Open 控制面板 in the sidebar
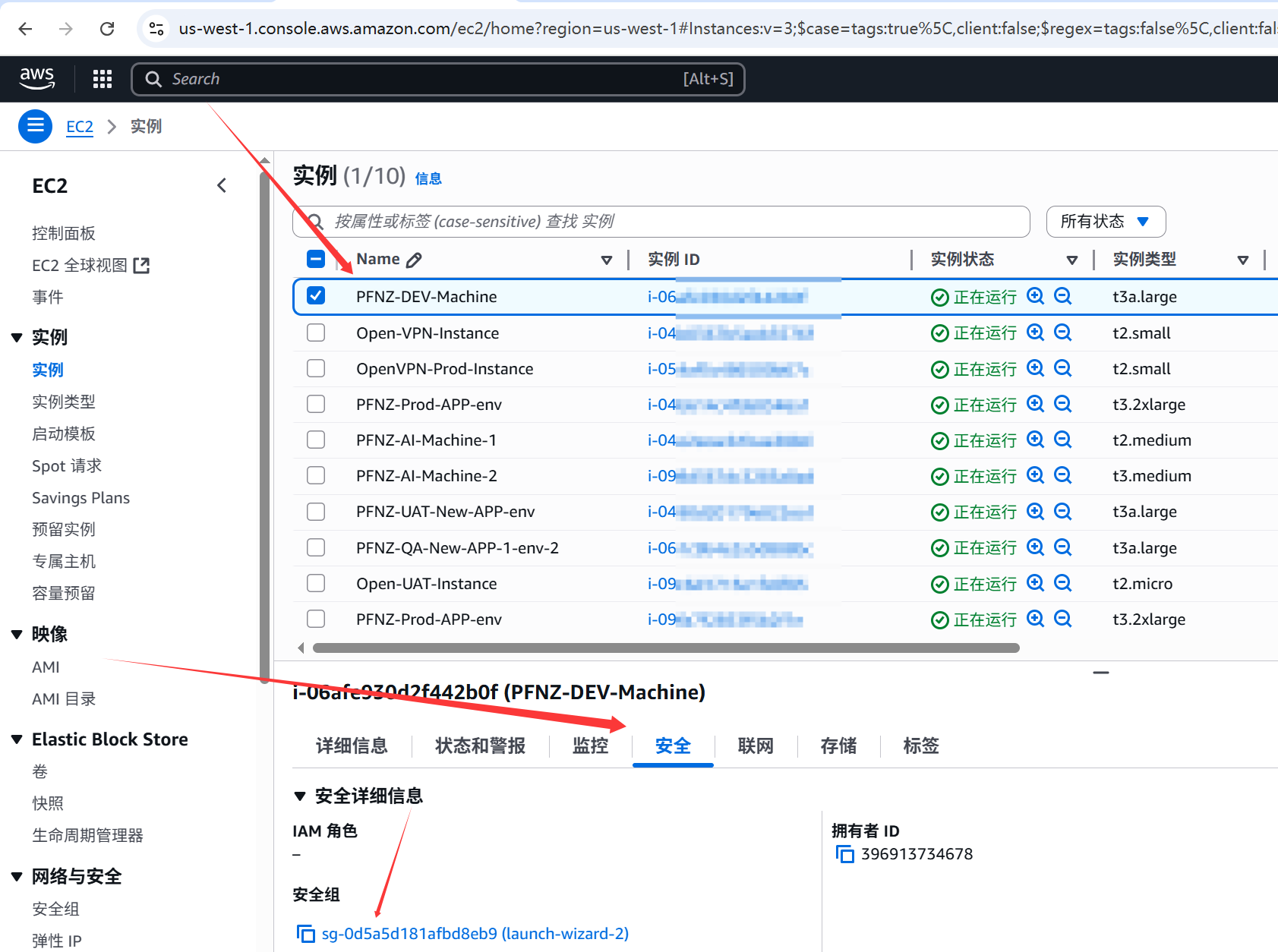The height and width of the screenshot is (952, 1278). pyautogui.click(x=64, y=233)
